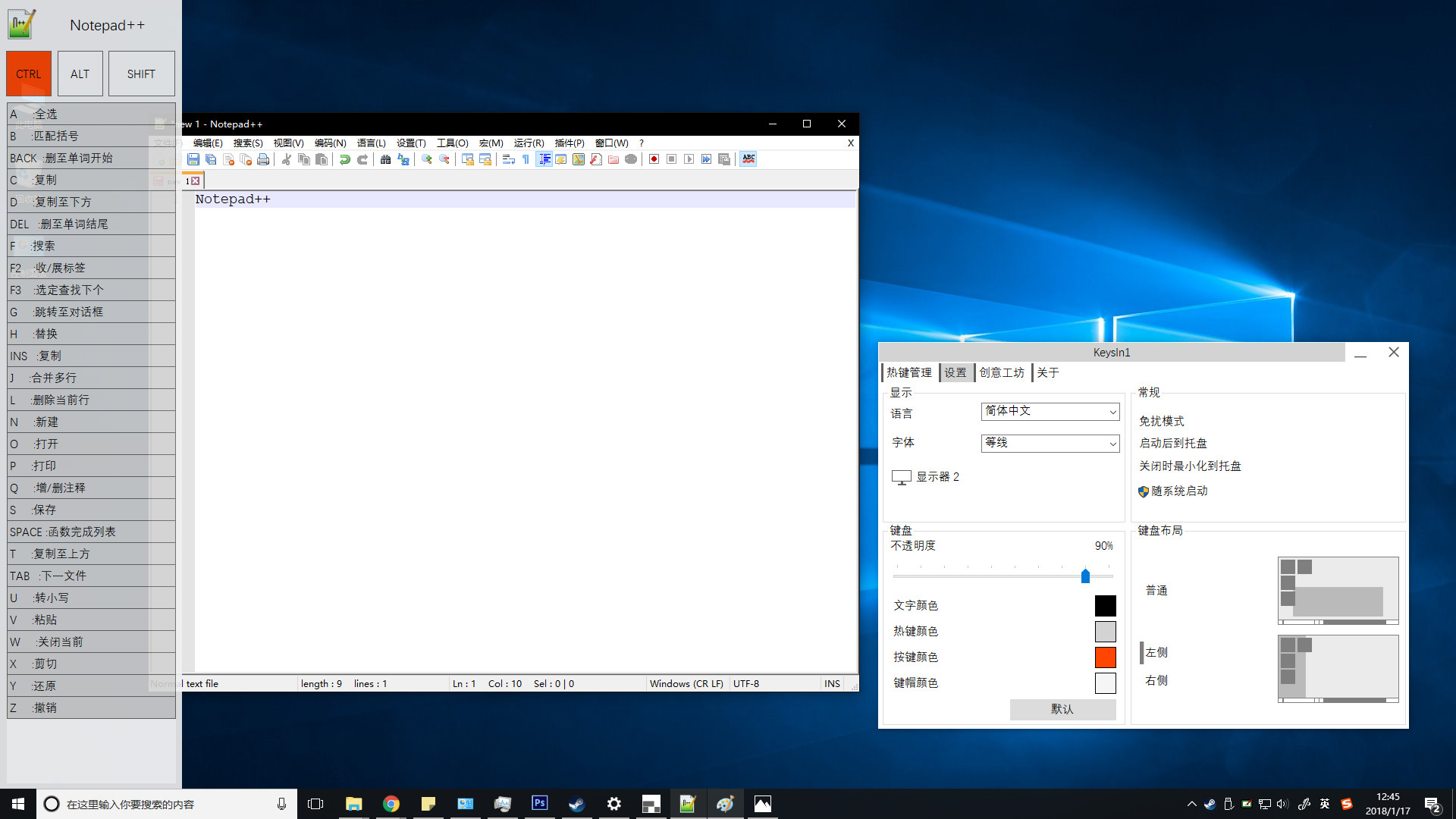Undo the last edit via toolbar icon
Image resolution: width=1456 pixels, height=819 pixels.
[x=344, y=159]
